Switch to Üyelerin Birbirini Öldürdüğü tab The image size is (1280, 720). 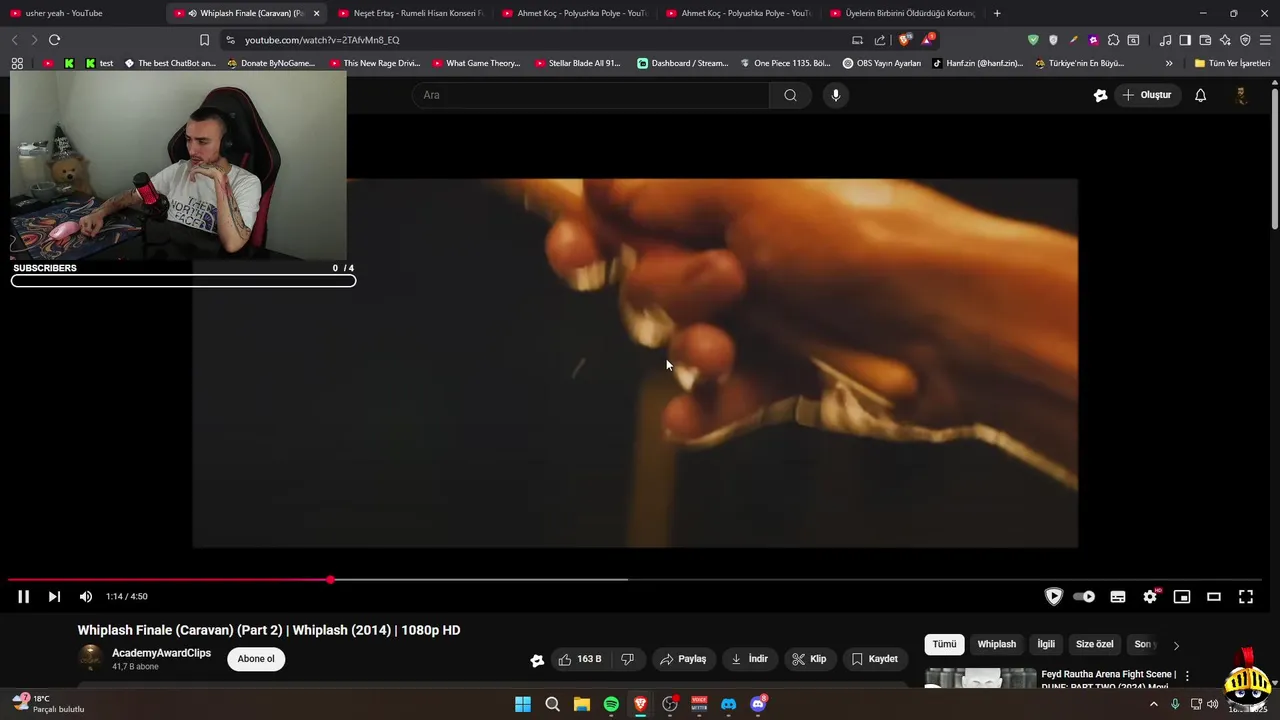[903, 13]
